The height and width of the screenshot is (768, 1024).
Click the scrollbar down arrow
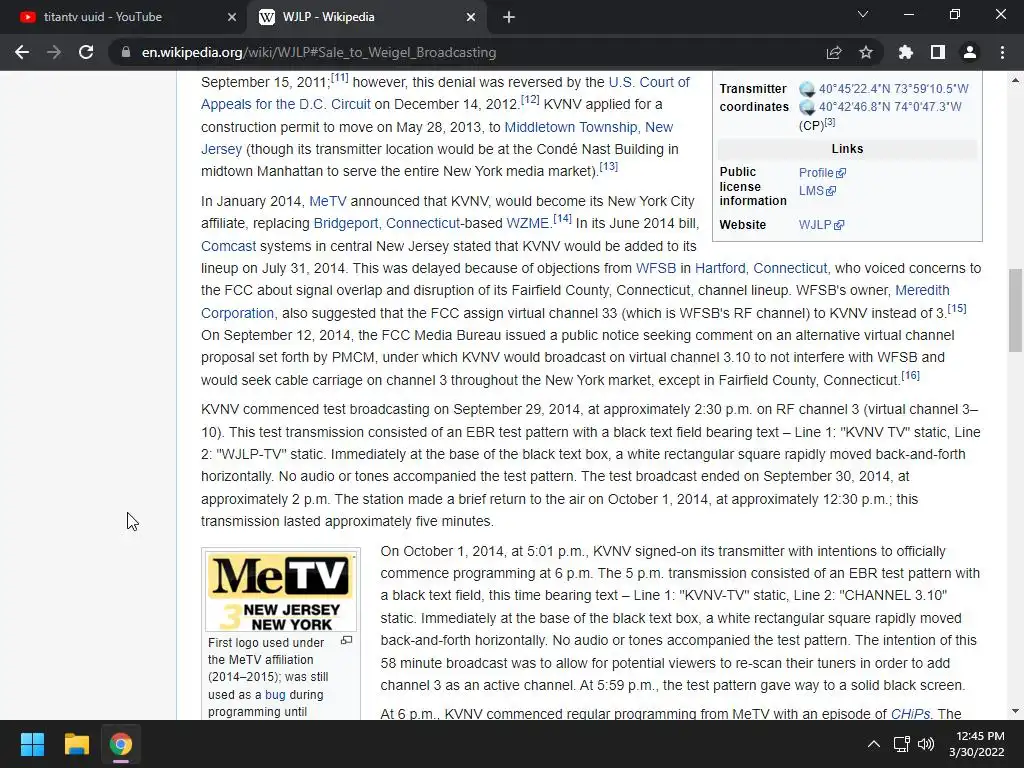[1015, 711]
